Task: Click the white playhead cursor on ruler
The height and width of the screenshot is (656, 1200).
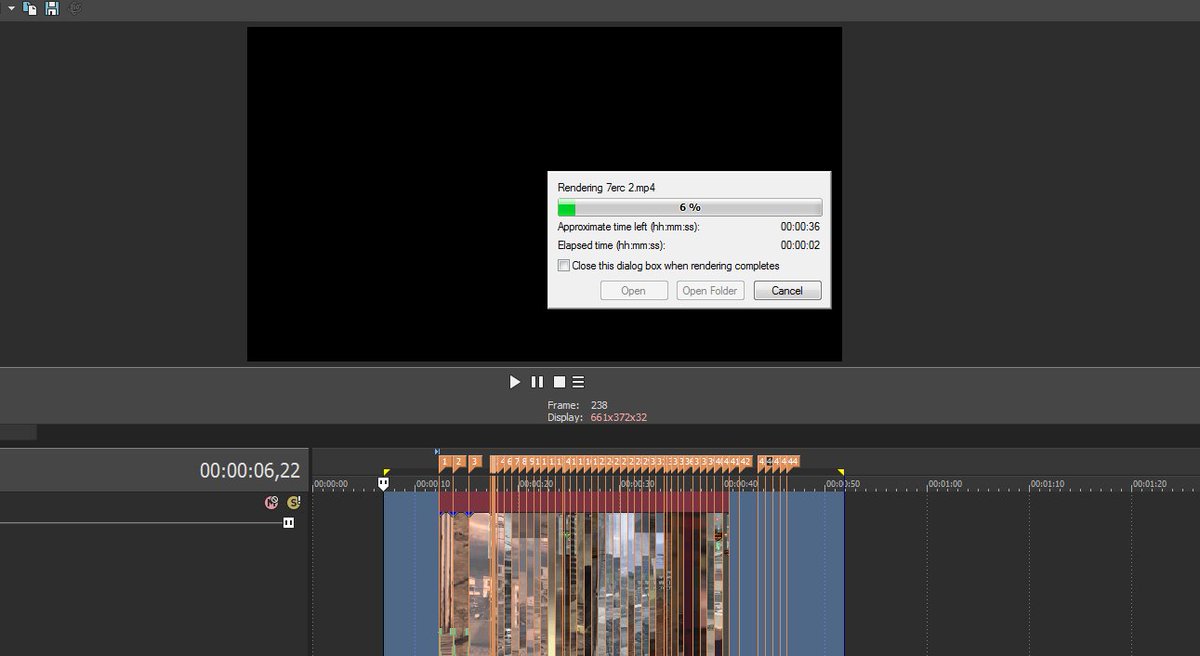Action: pos(383,483)
